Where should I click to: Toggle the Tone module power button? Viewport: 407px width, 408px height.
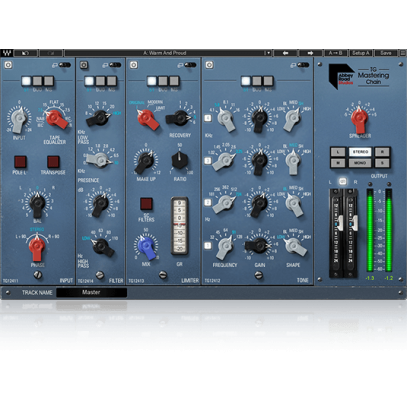(209, 65)
